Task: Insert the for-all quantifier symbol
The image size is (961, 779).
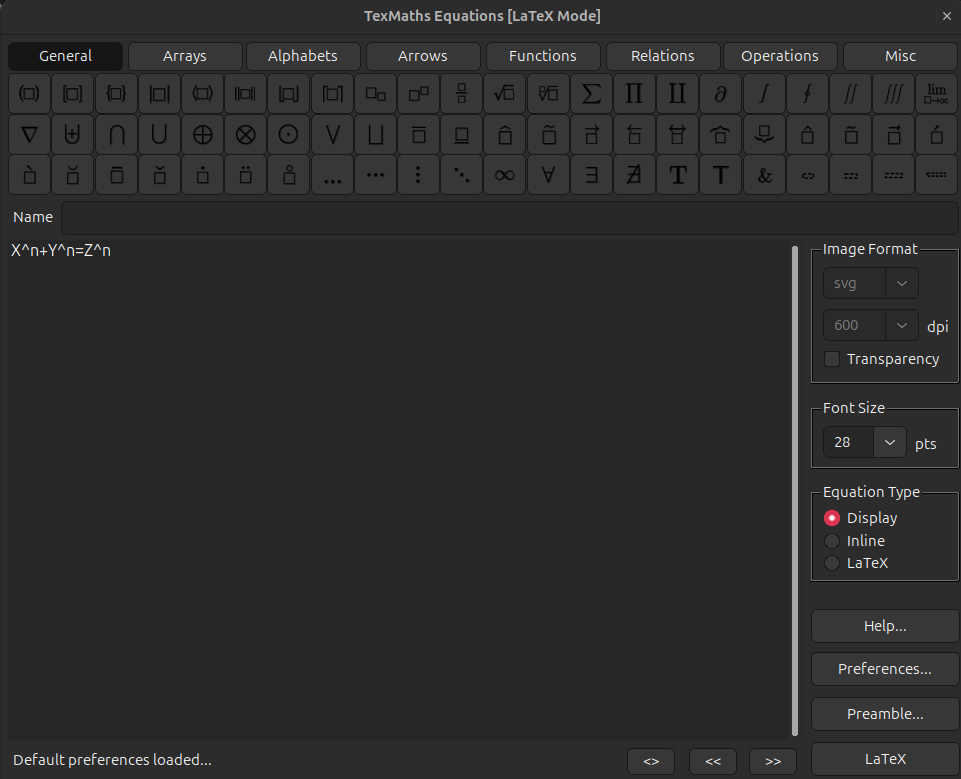Action: click(x=548, y=175)
